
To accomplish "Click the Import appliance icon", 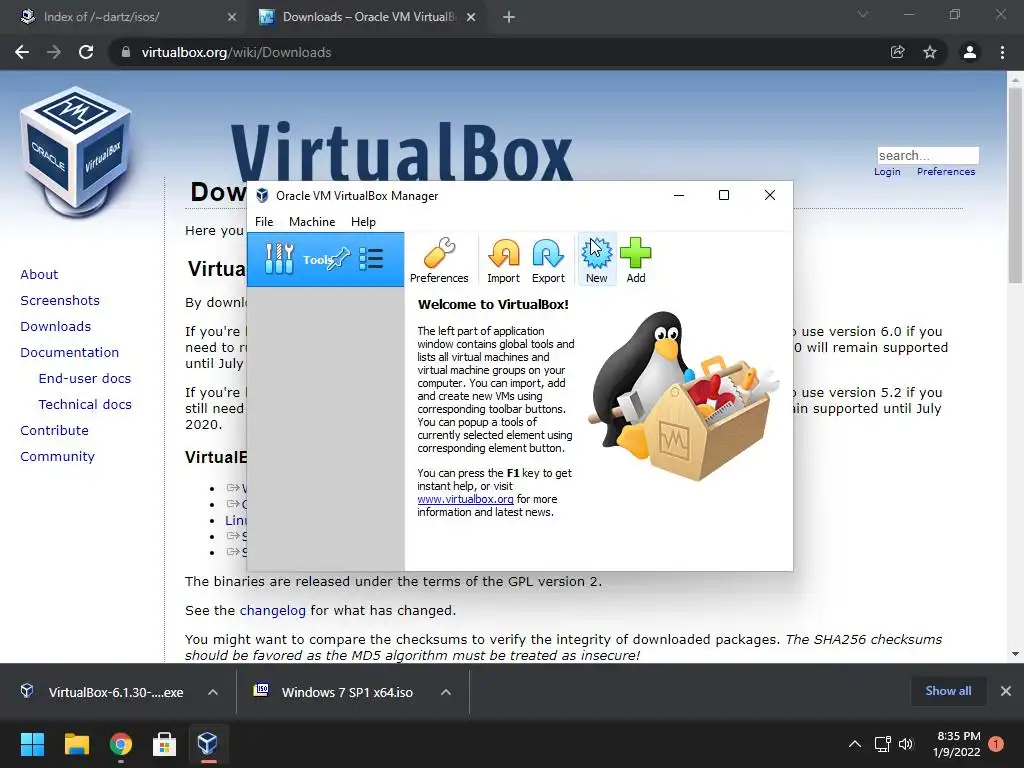I will 503,260.
